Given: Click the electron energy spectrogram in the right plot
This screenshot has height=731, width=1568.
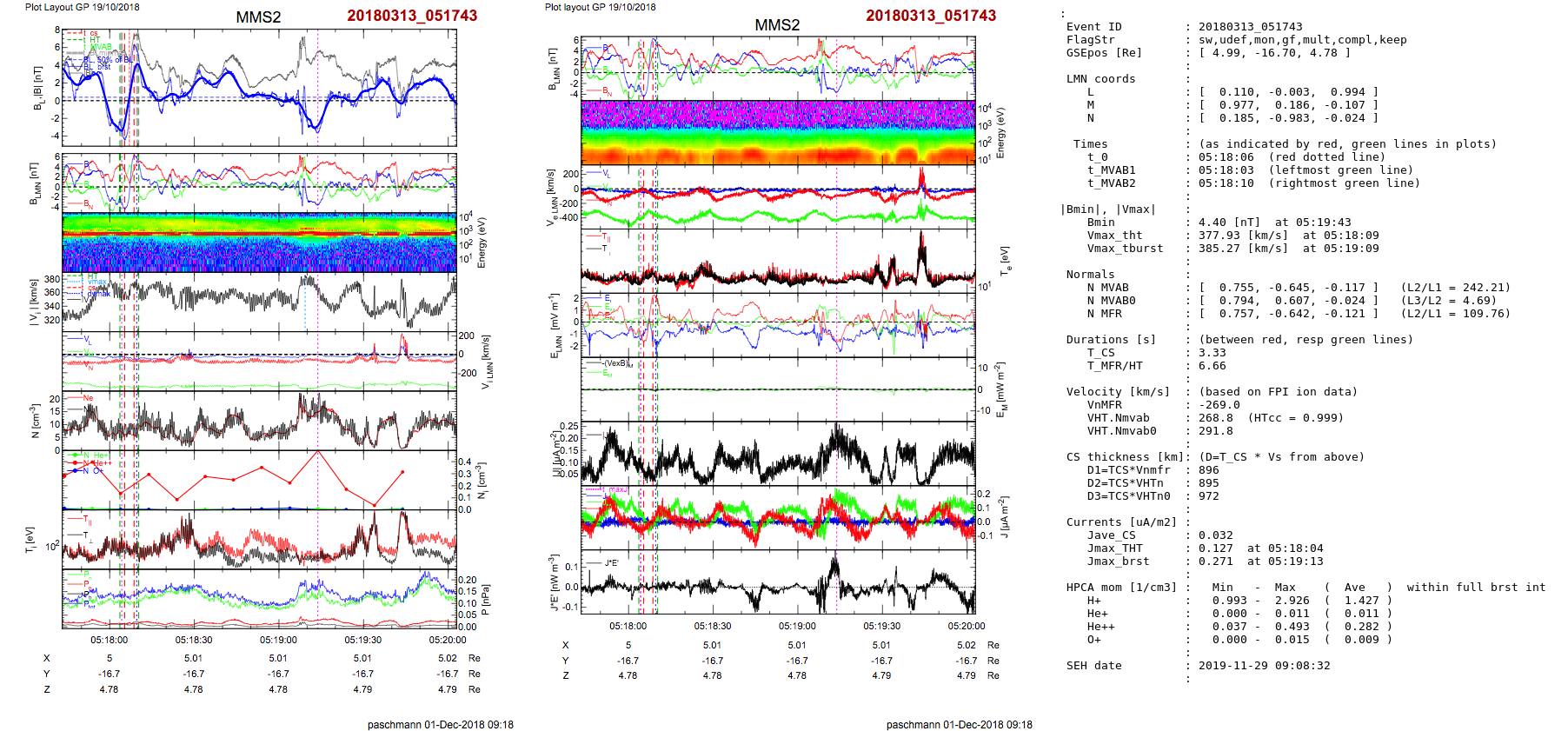Looking at the screenshot, I should pos(778,132).
